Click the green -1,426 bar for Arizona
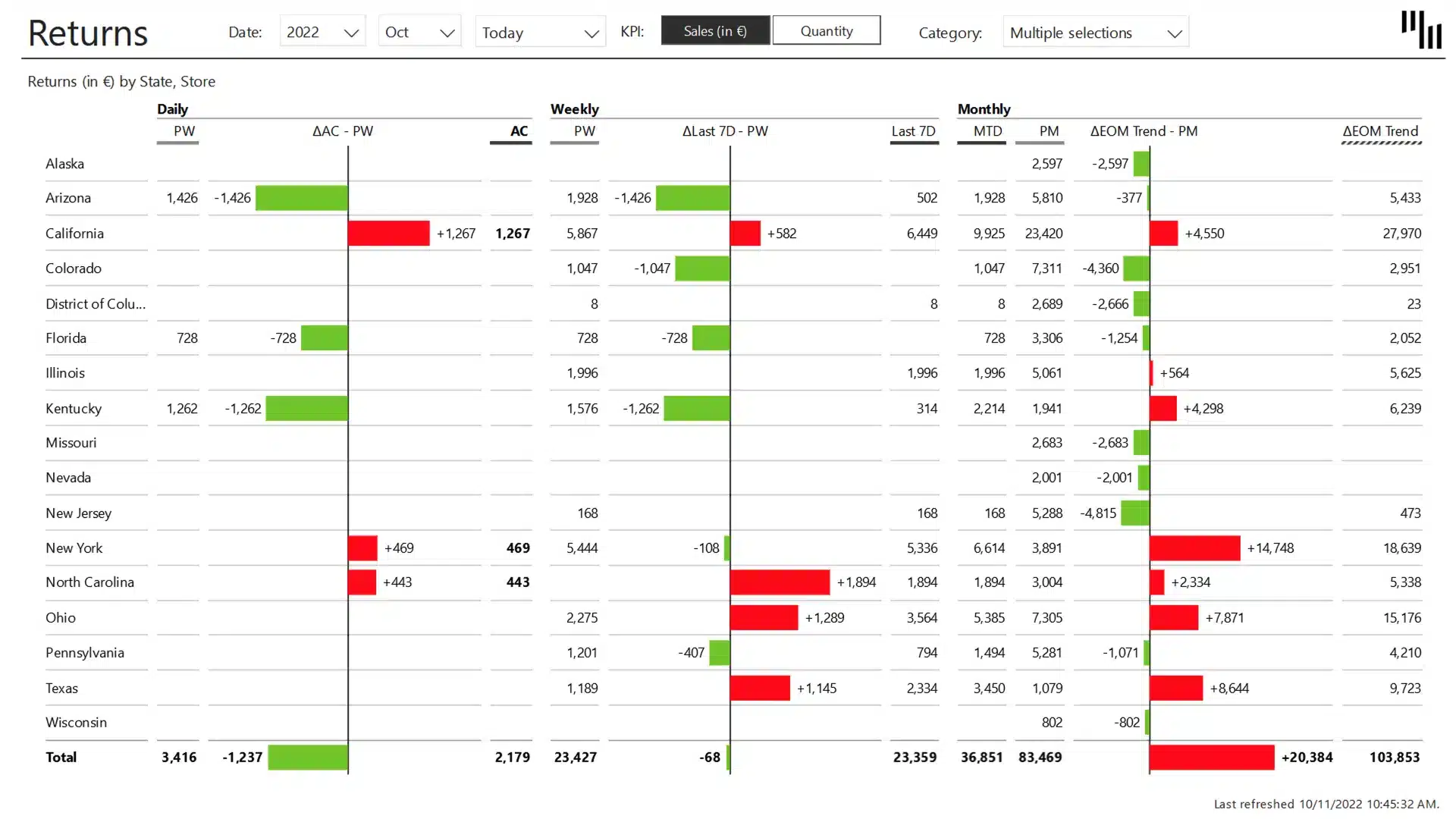The height and width of the screenshot is (819, 1456). 302,197
